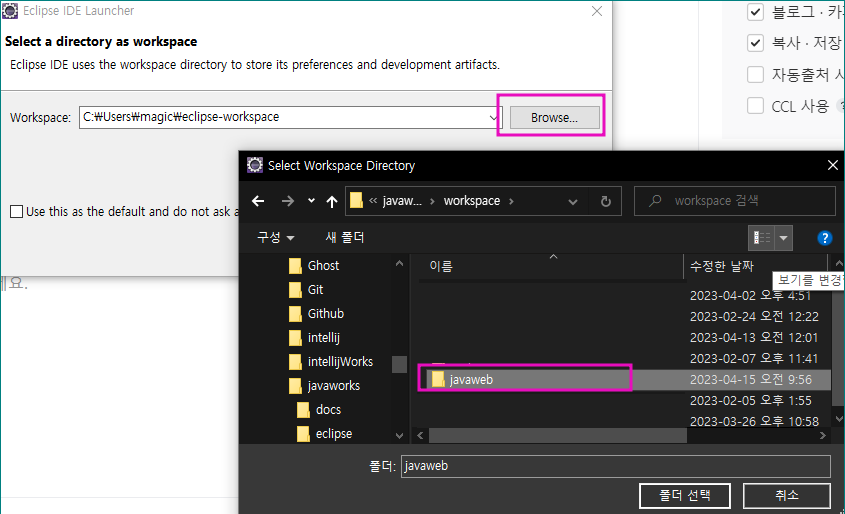Screen dimensions: 845x514
Task: Refresh the workspace folder listing
Action: pos(606,202)
